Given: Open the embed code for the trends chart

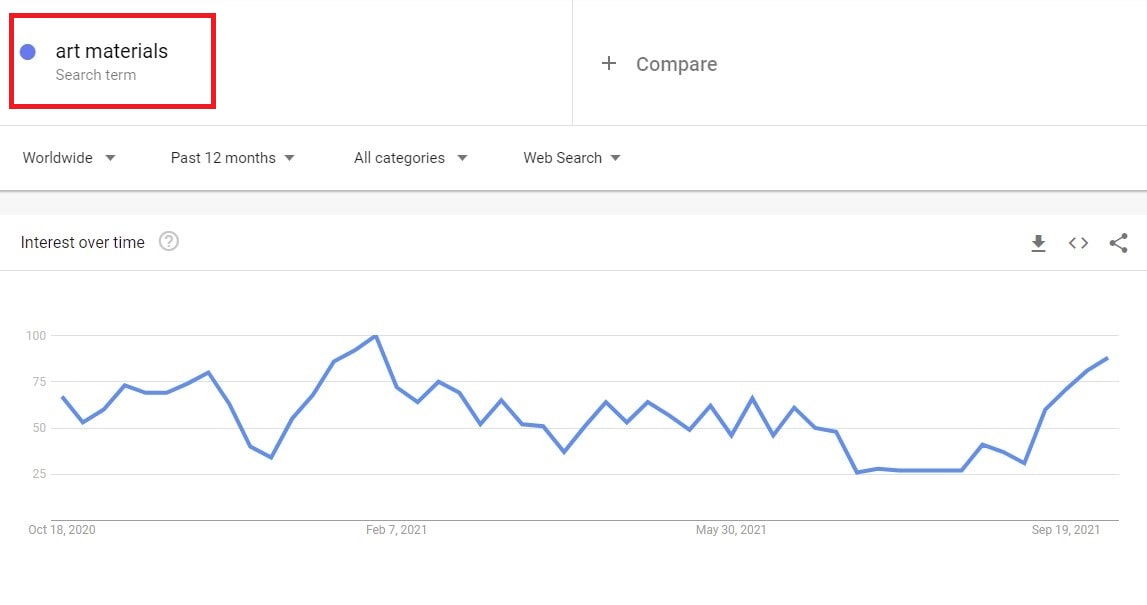Looking at the screenshot, I should (1078, 242).
